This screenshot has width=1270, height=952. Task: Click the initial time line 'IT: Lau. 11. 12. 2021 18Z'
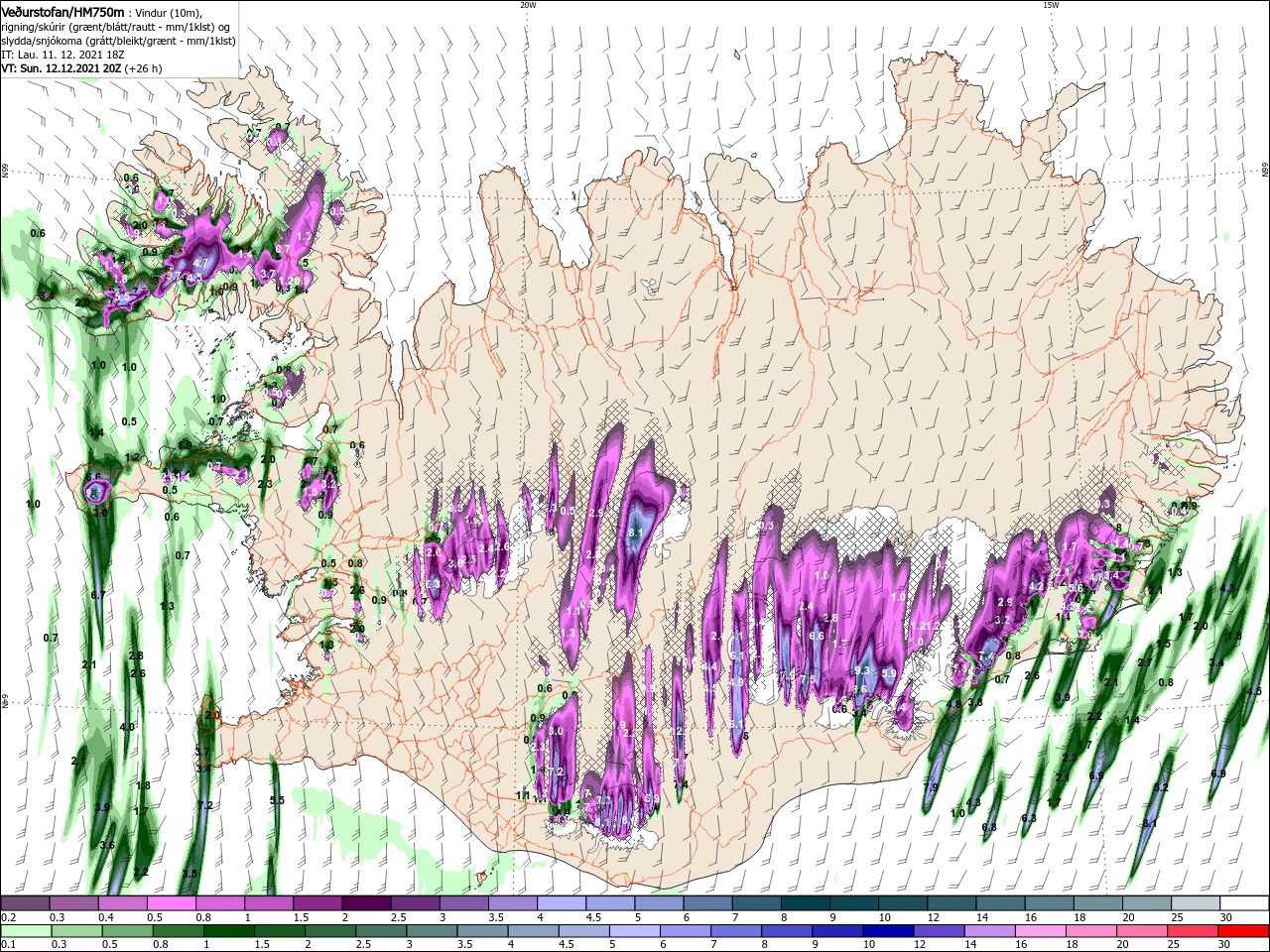click(61, 55)
